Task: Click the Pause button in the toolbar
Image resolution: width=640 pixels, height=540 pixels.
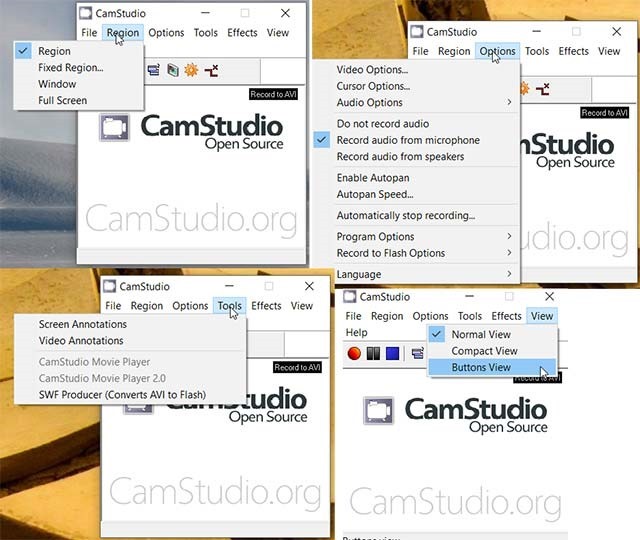Action: [373, 353]
